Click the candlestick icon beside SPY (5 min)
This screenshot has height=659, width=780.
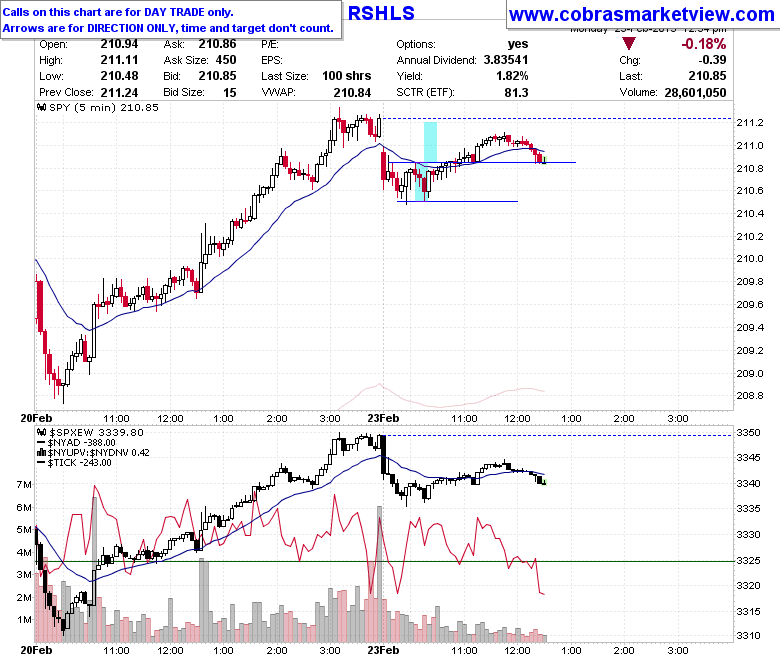42,107
